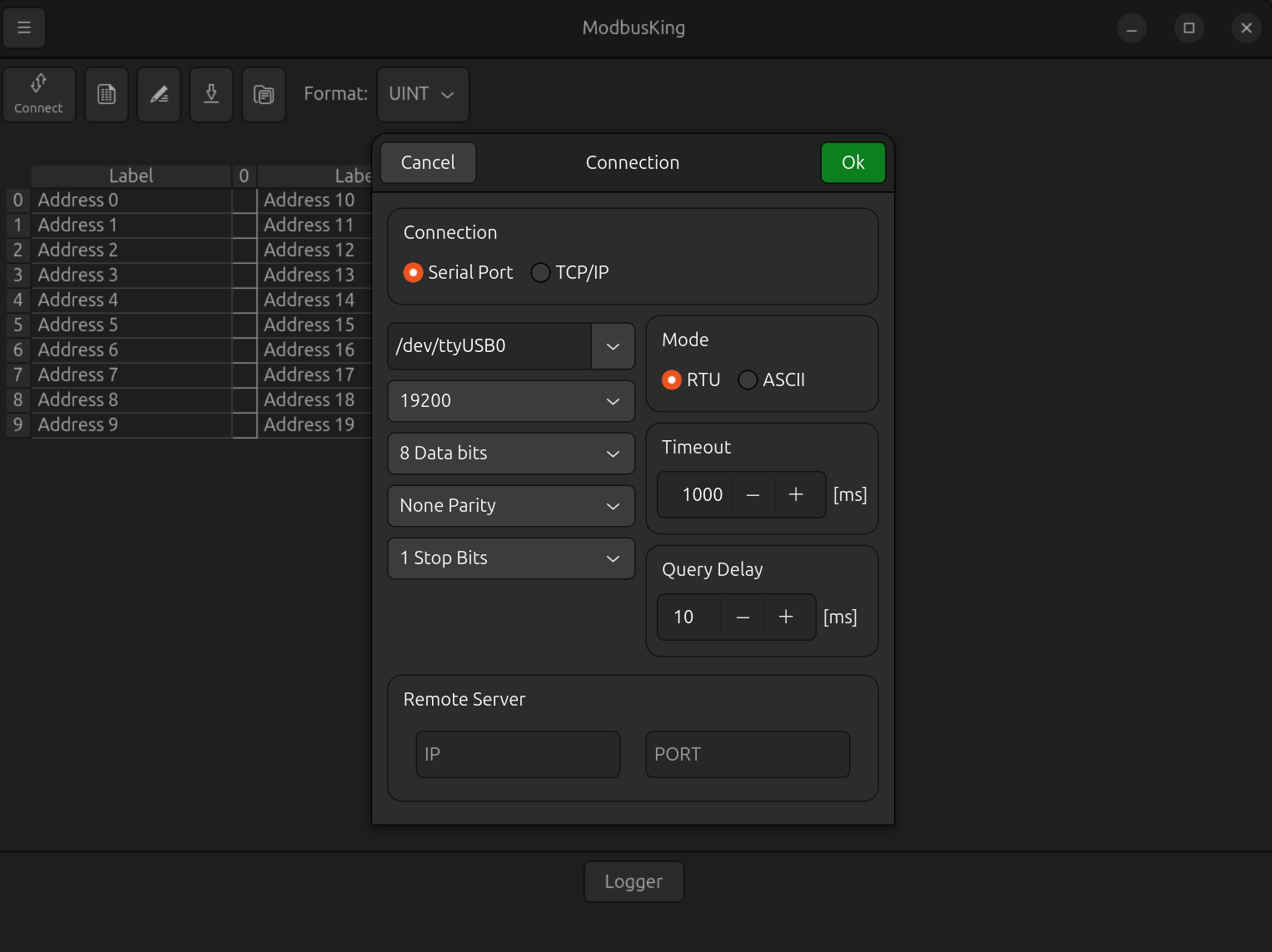
Task: Click the Remote Server IP field
Action: click(518, 755)
